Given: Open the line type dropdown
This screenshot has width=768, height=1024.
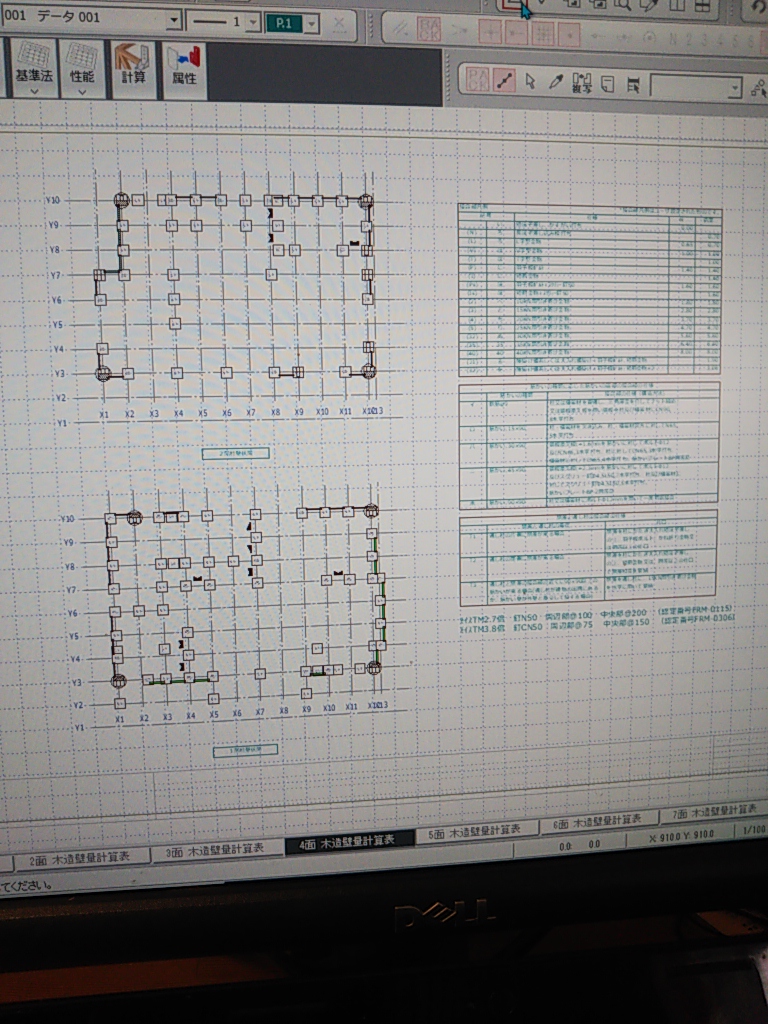Looking at the screenshot, I should 253,22.
